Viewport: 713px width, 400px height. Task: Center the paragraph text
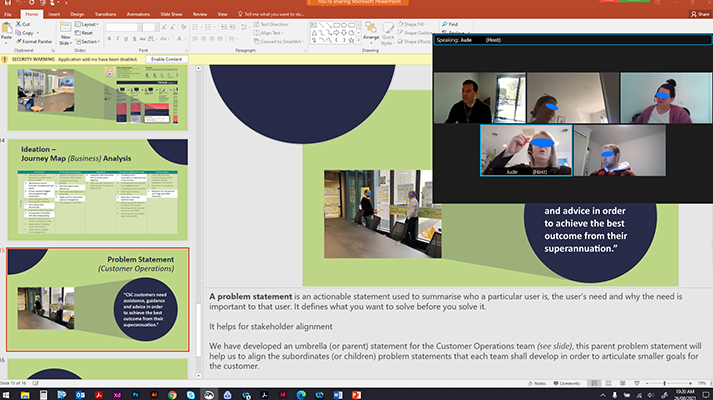point(203,39)
